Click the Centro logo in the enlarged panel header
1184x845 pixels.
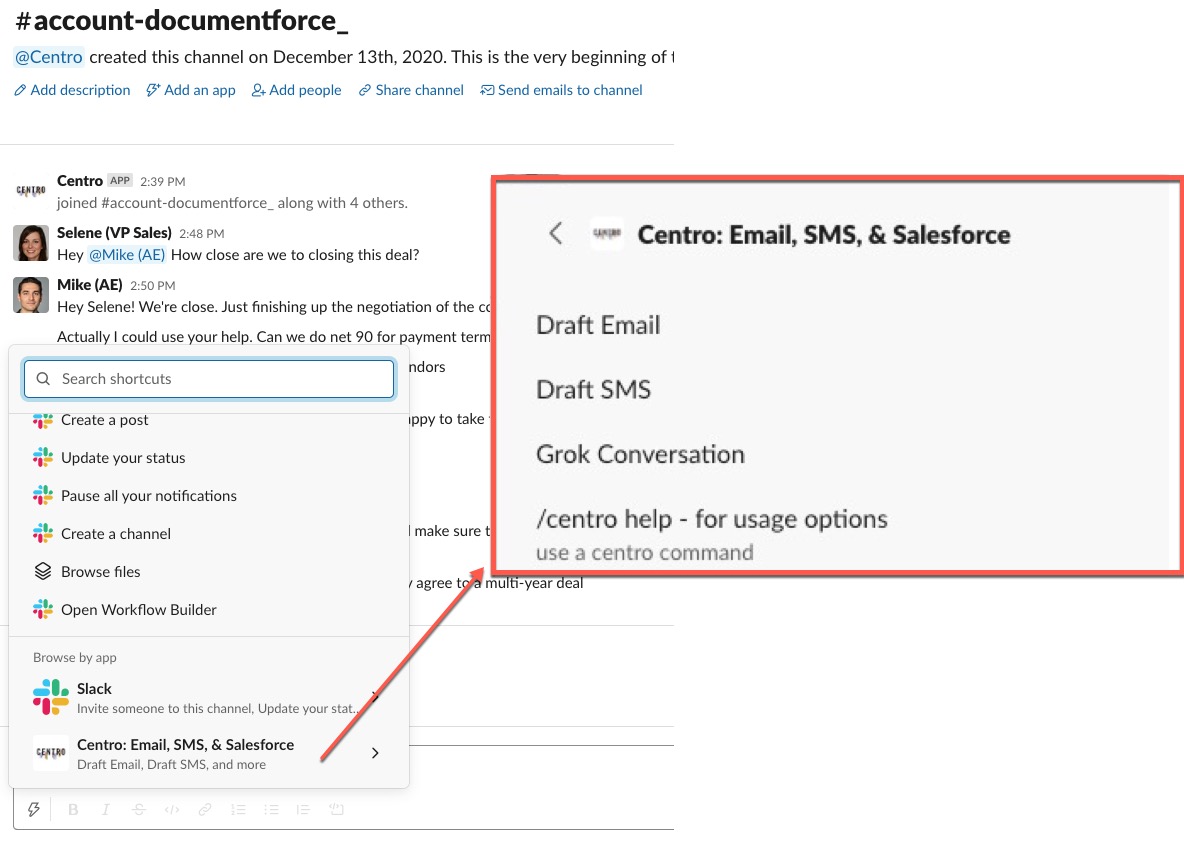click(x=607, y=234)
